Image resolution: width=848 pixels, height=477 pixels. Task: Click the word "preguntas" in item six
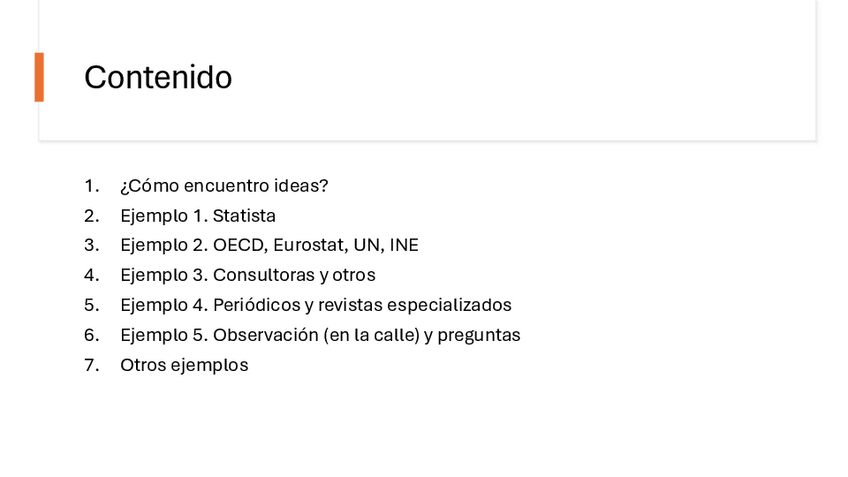click(x=480, y=335)
